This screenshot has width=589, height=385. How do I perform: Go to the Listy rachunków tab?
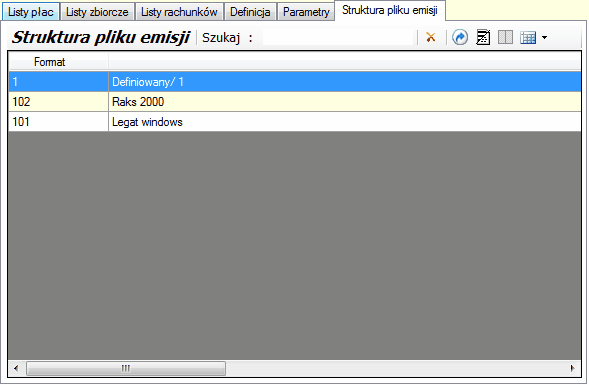coord(179,12)
